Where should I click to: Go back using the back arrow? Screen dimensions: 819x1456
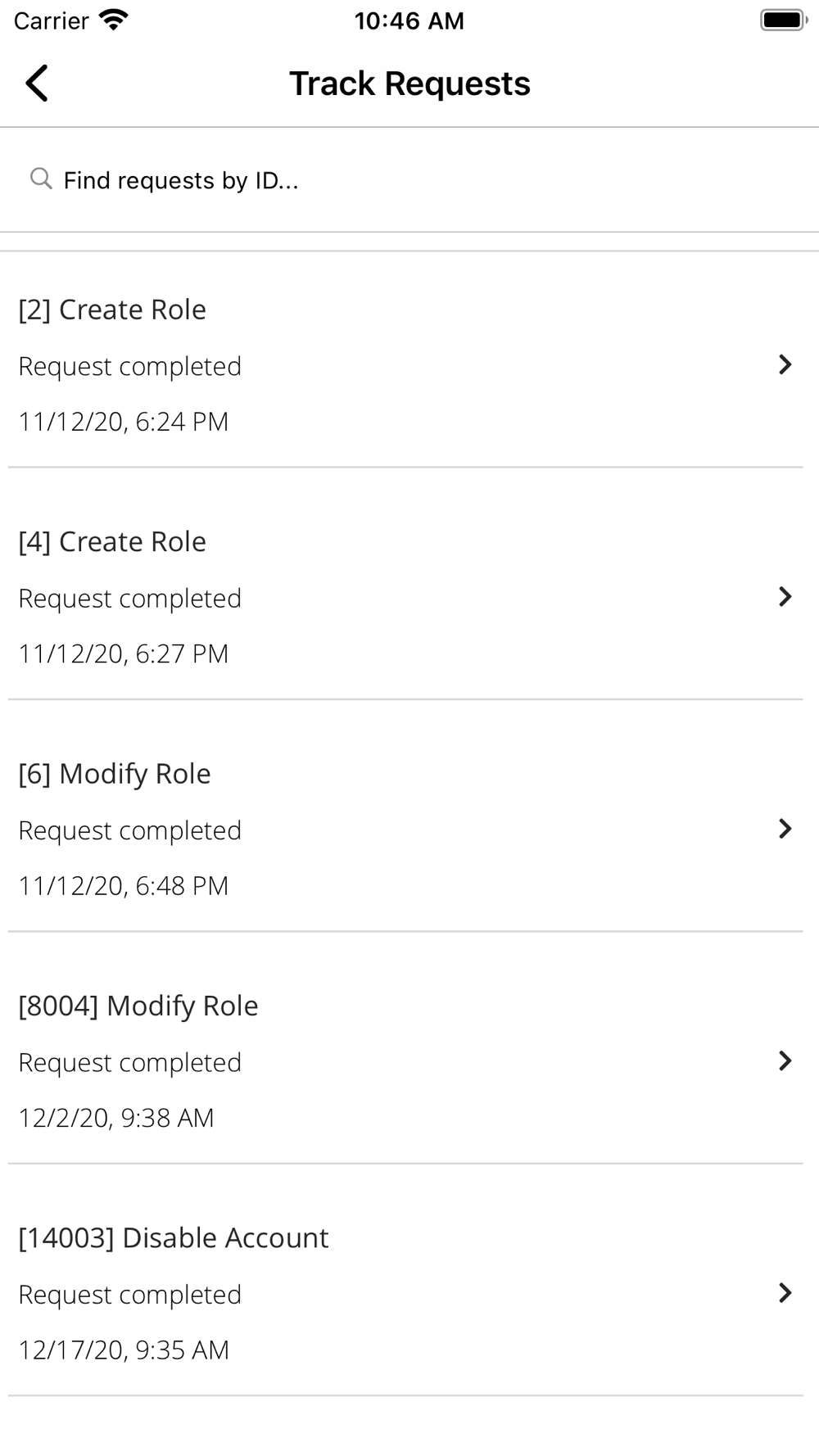tap(37, 84)
